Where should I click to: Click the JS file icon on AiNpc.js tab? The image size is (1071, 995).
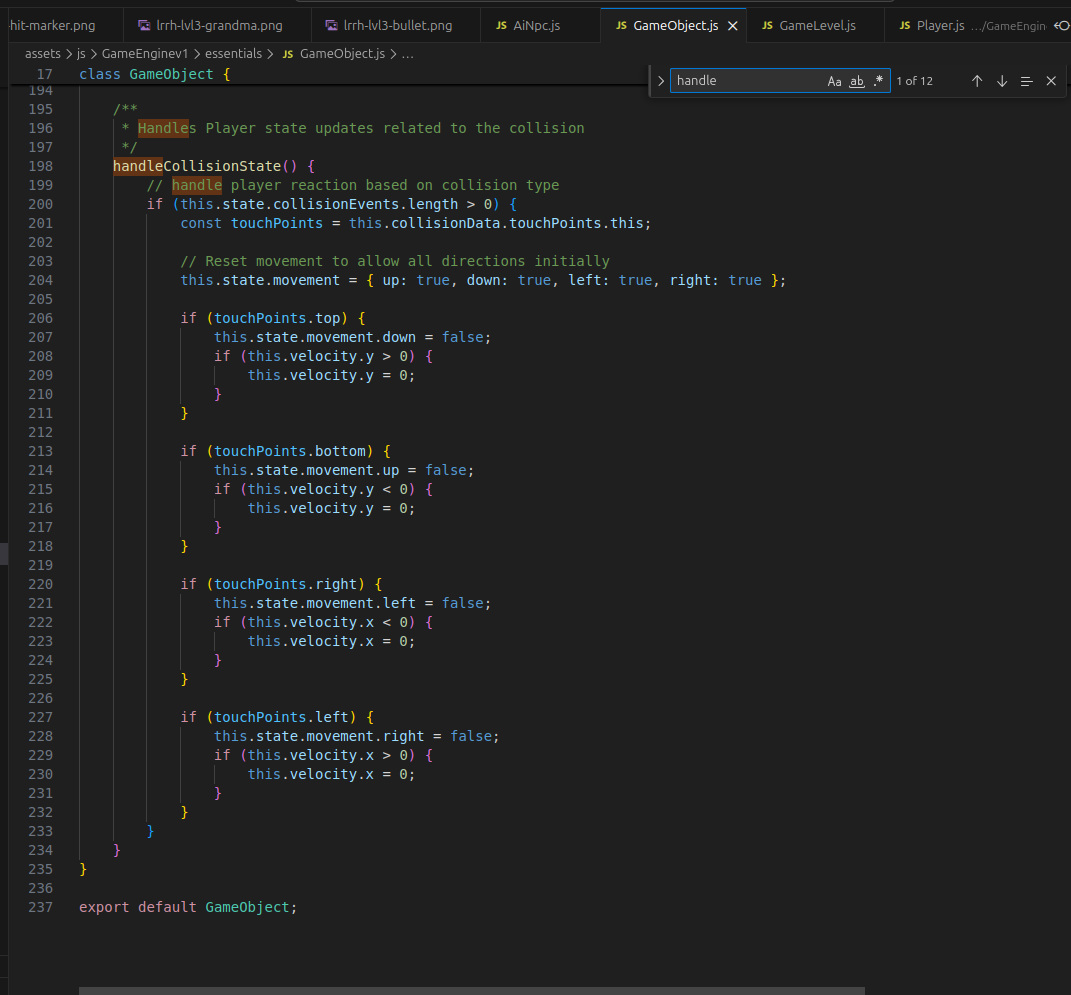[x=501, y=26]
